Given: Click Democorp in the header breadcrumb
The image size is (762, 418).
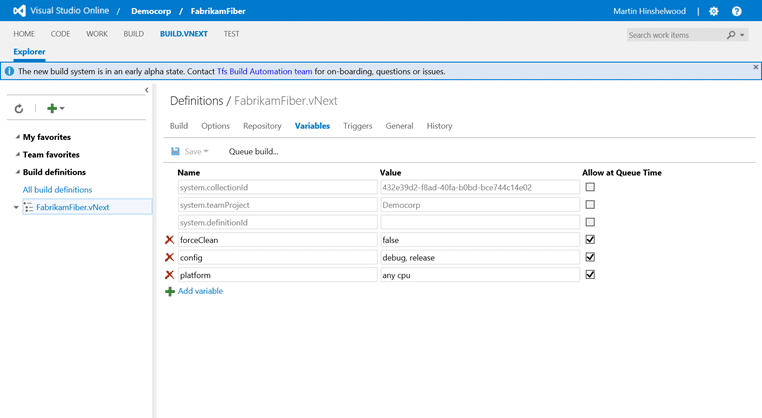Looking at the screenshot, I should [151, 11].
